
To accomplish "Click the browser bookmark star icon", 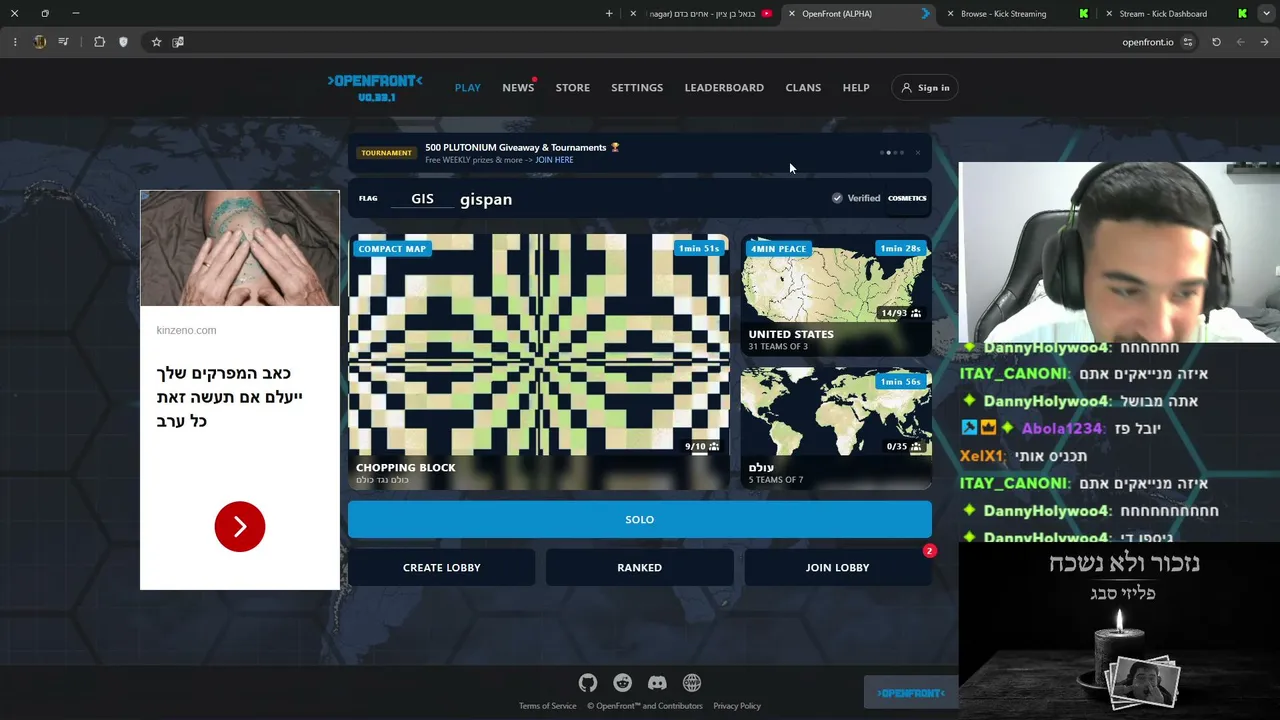I will pyautogui.click(x=156, y=42).
